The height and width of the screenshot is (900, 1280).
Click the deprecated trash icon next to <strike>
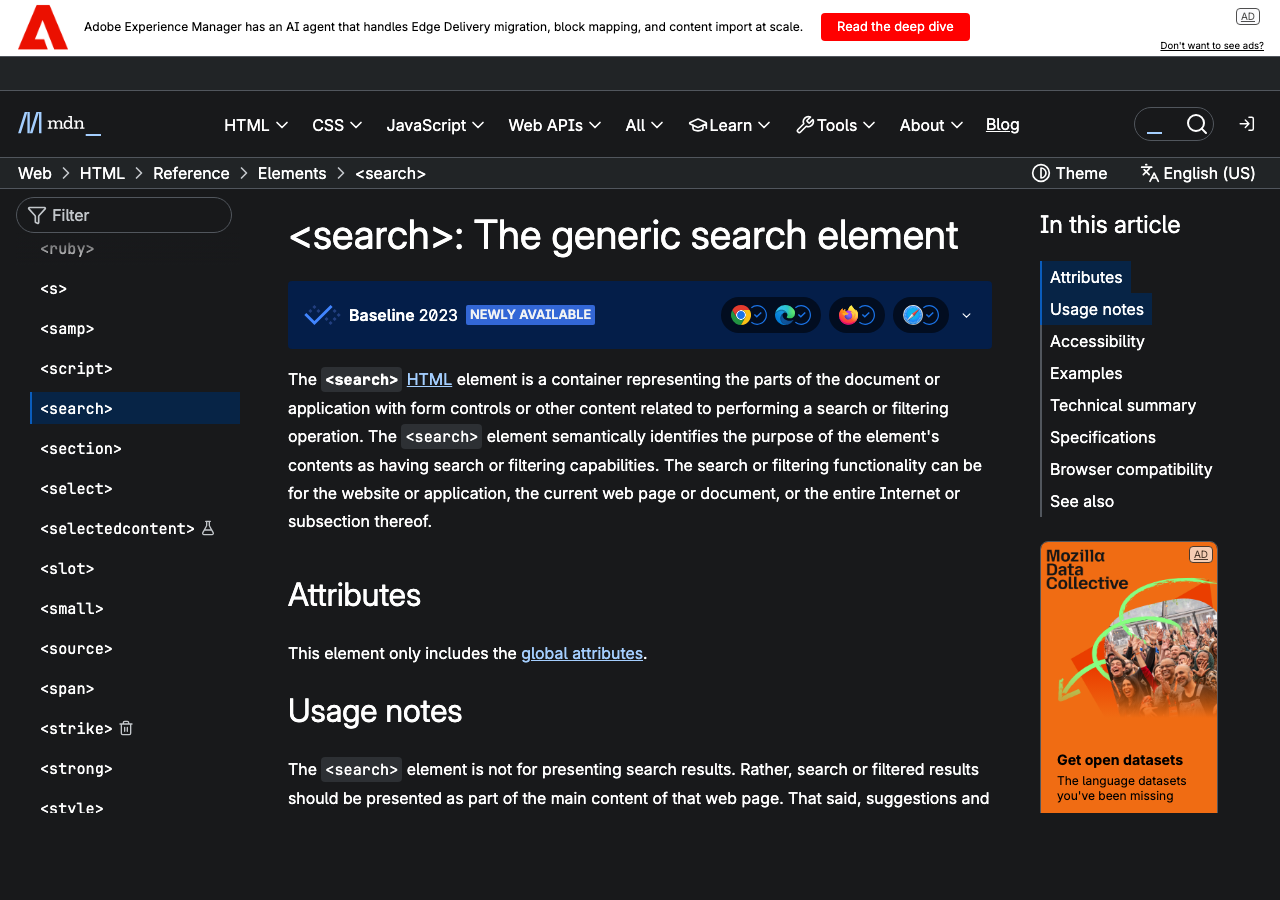tap(125, 728)
